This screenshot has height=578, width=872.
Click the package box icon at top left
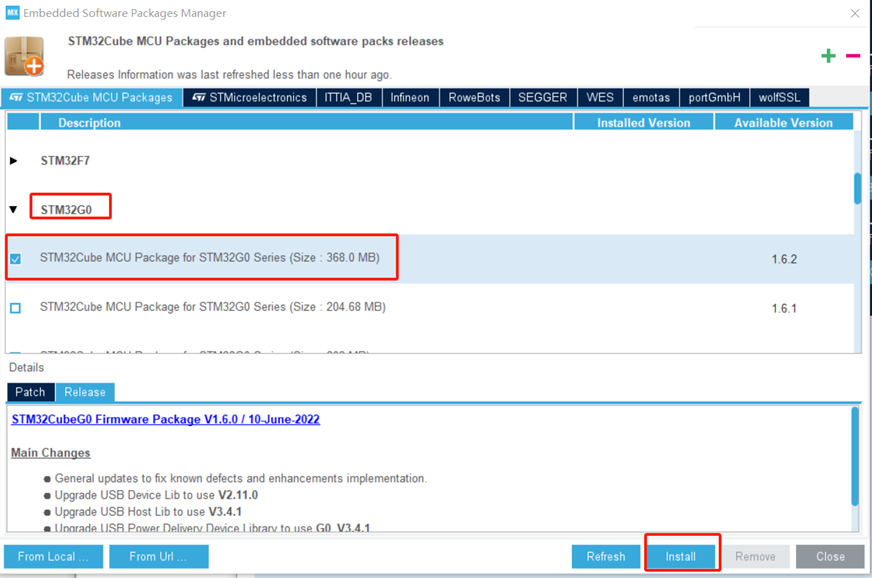point(24,57)
